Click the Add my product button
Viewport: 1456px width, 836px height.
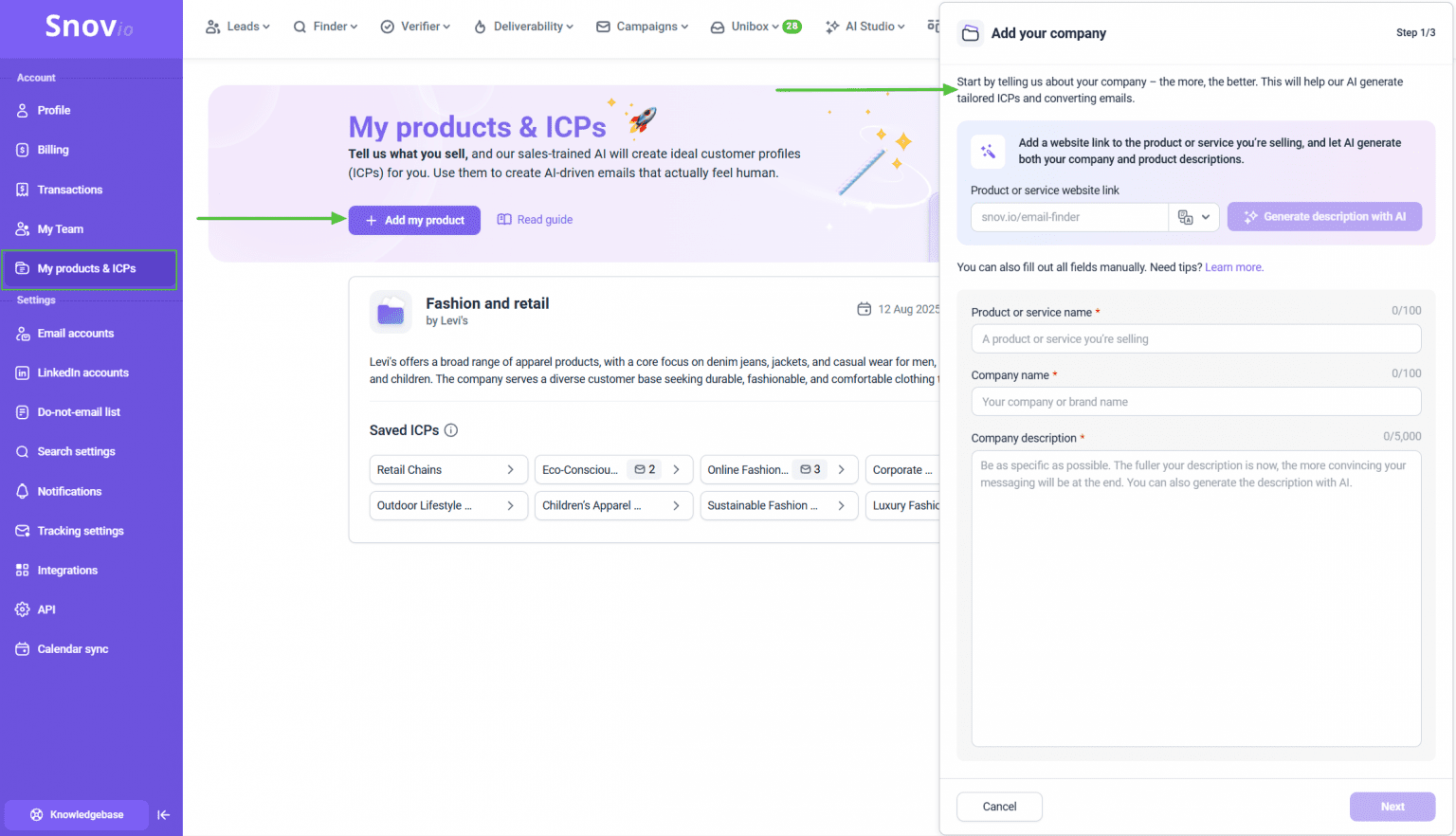414,220
